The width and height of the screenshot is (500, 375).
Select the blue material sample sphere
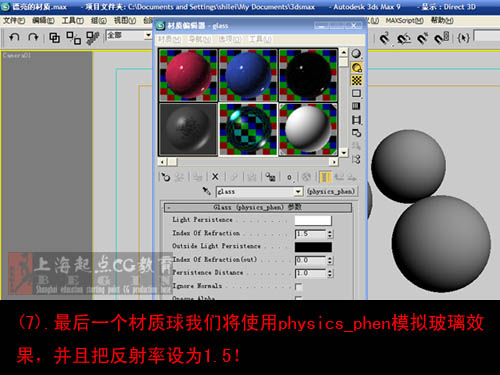click(x=248, y=75)
